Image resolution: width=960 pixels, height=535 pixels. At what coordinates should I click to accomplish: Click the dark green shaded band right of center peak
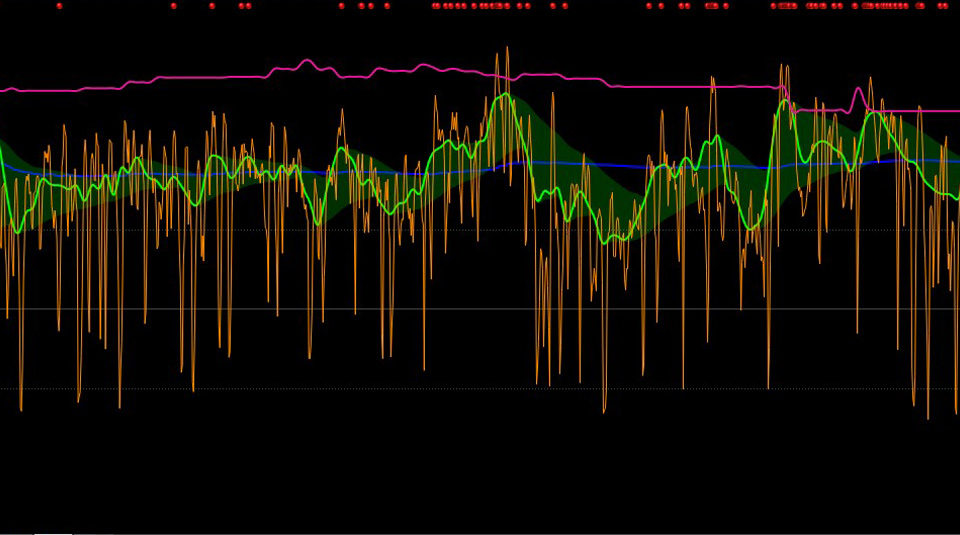coord(560,150)
